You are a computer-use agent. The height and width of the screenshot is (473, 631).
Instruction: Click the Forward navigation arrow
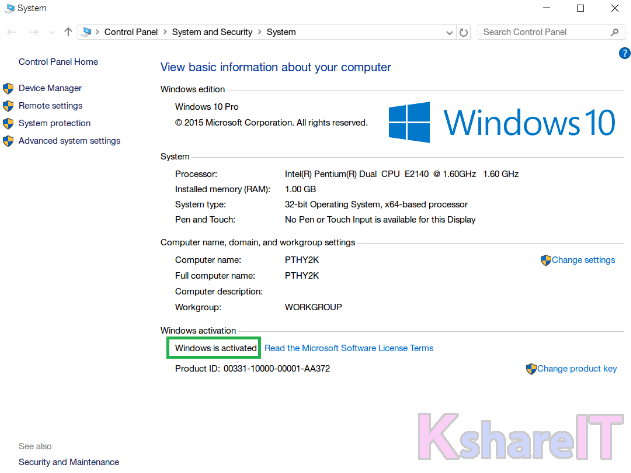[34, 32]
